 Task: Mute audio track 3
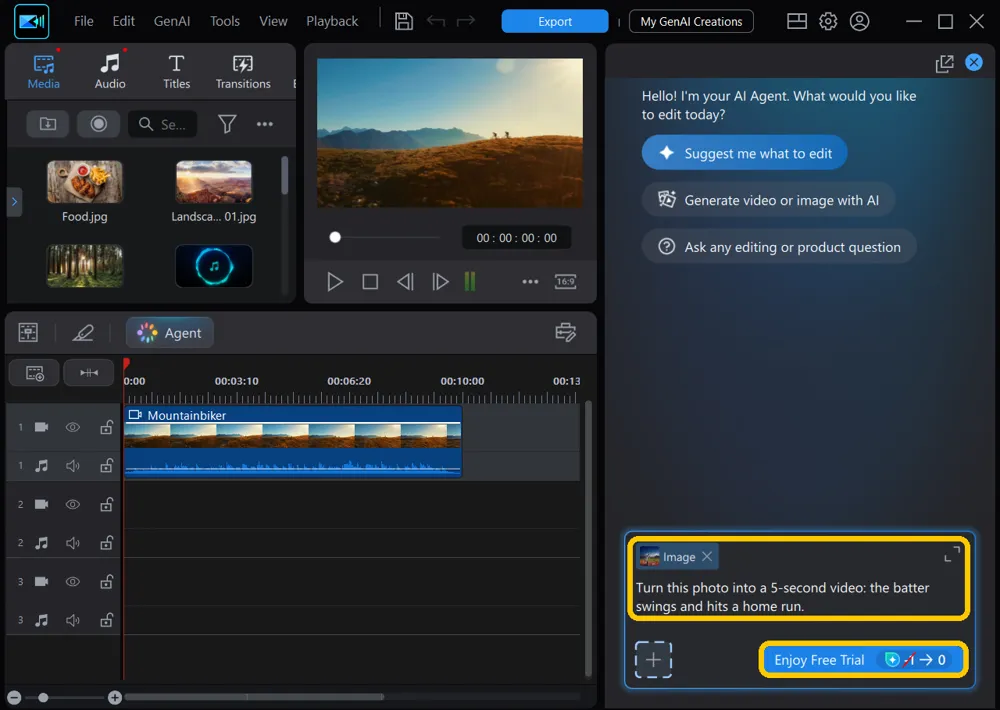click(x=73, y=620)
